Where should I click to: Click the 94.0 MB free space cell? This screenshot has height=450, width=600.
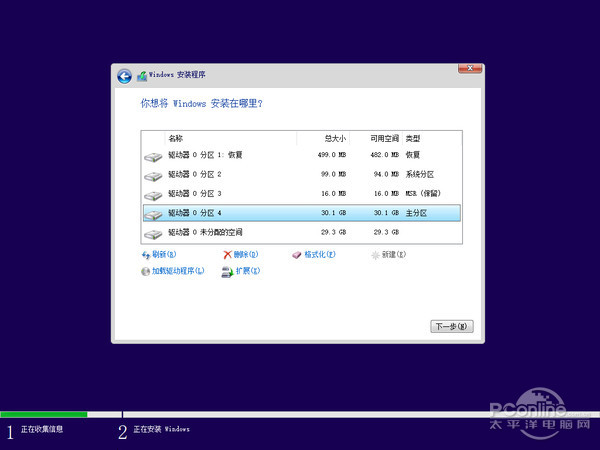pyautogui.click(x=386, y=174)
